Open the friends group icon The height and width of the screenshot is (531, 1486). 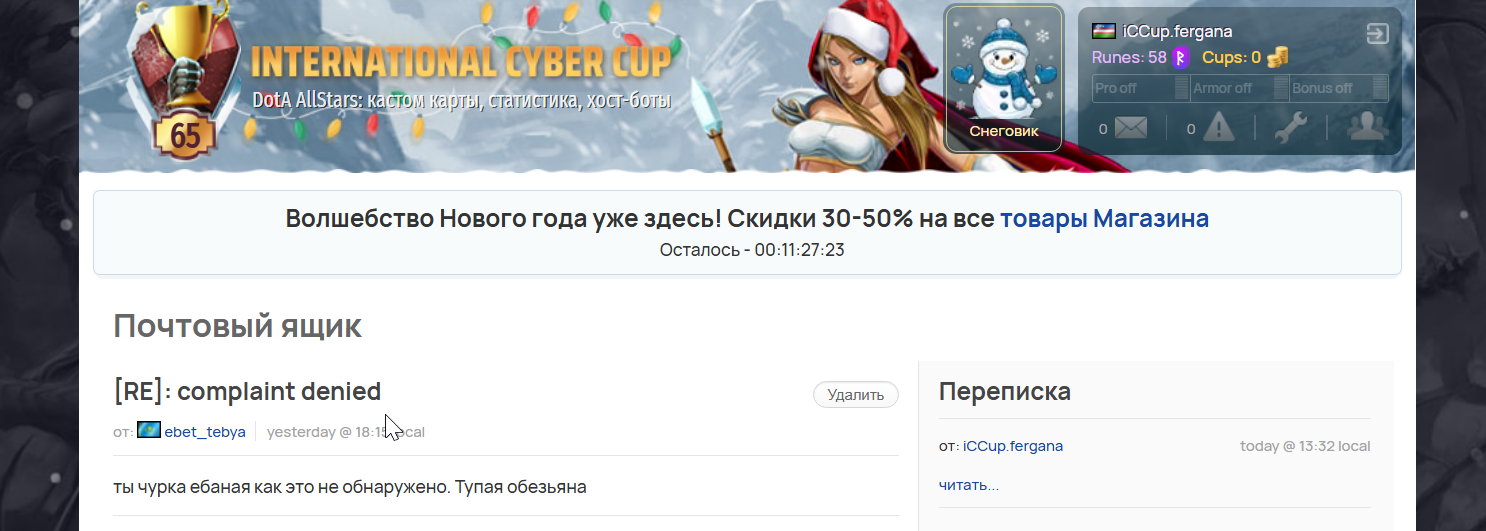pos(1366,127)
